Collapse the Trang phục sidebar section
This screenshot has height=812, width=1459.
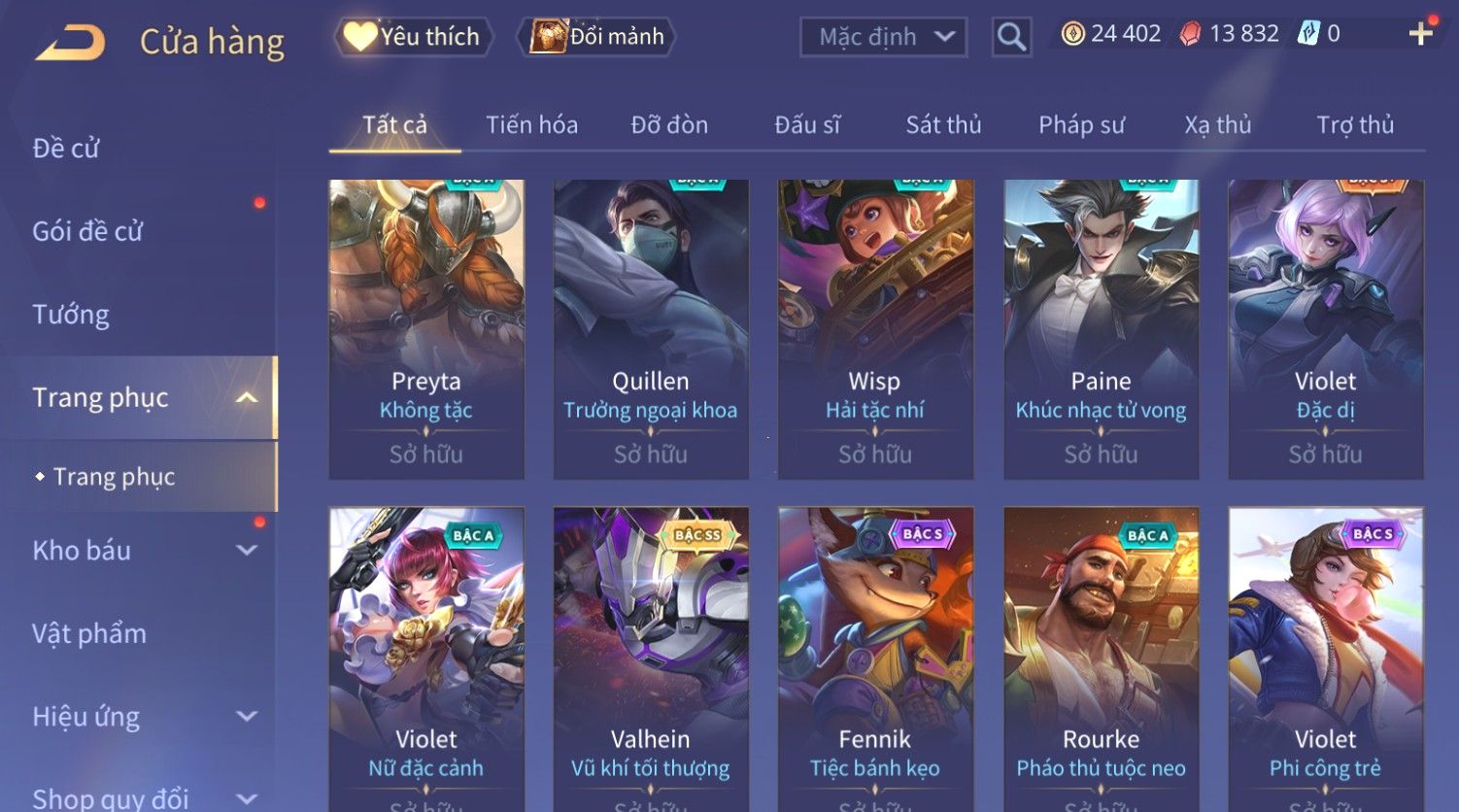248,397
